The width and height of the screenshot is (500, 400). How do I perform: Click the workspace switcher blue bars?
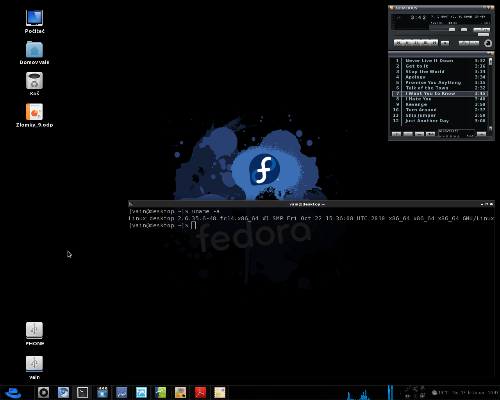[x=390, y=393]
